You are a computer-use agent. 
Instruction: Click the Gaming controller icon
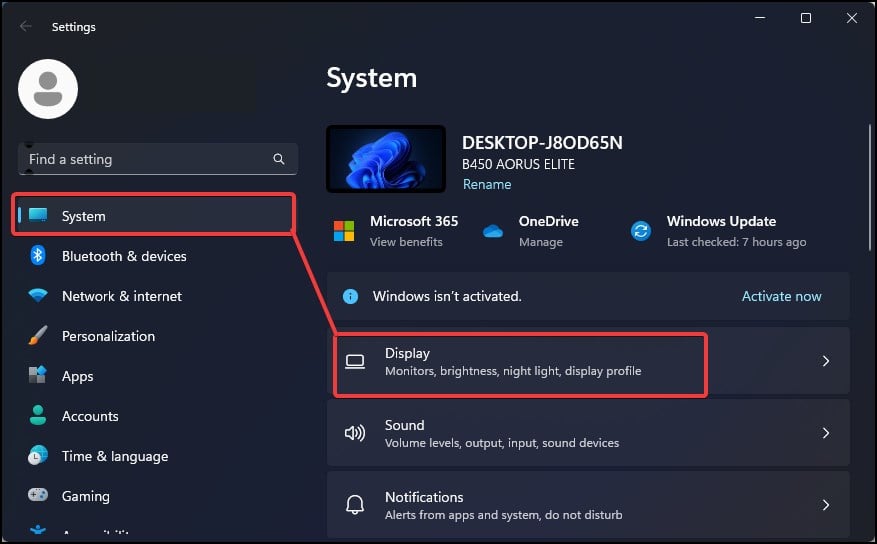[38, 495]
